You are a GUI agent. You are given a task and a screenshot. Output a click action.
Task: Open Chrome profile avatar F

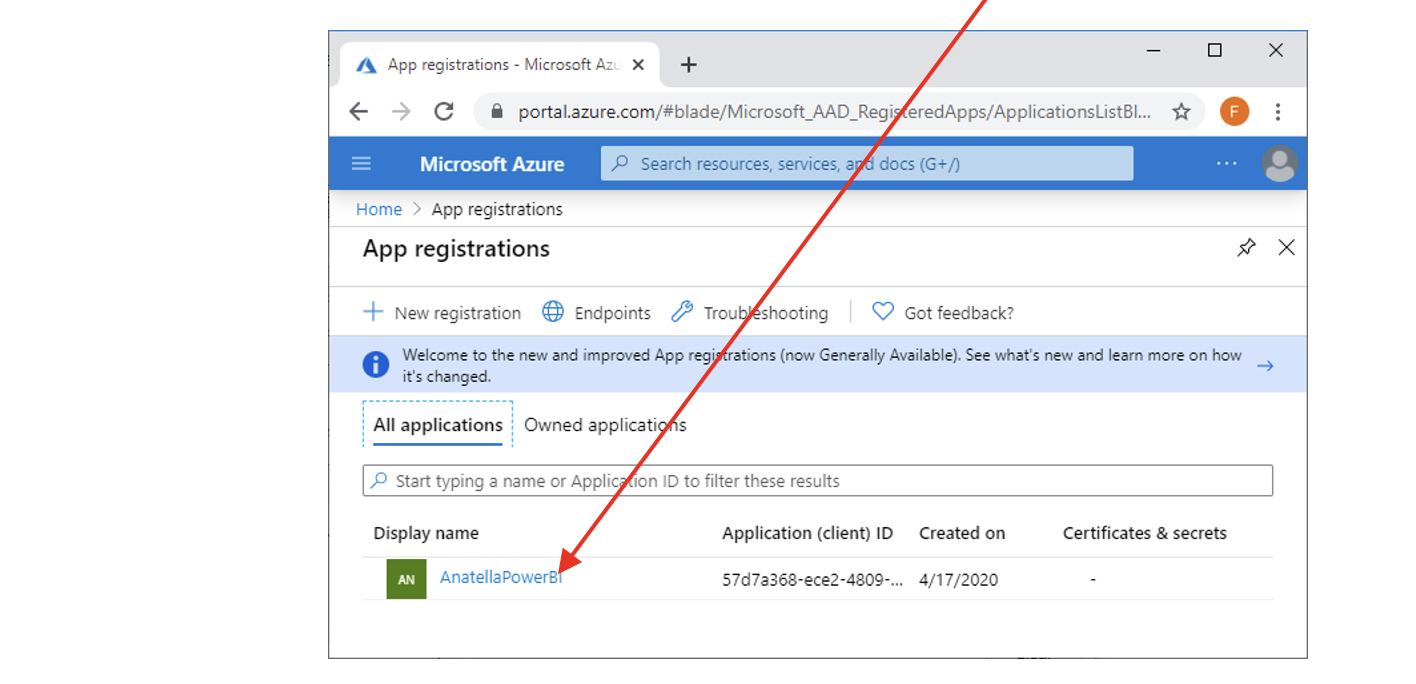[1234, 112]
